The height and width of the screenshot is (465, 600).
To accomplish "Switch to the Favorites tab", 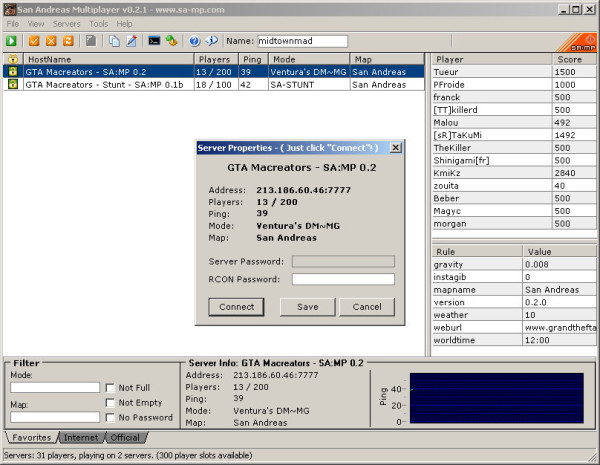I will (x=31, y=437).
